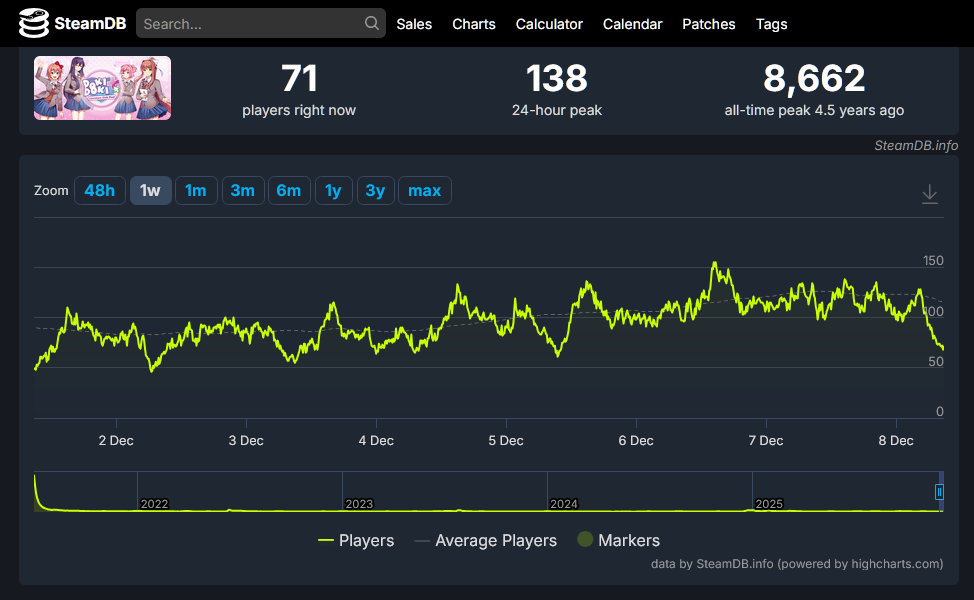Open the Calculator page
This screenshot has height=600, width=974.
point(549,24)
